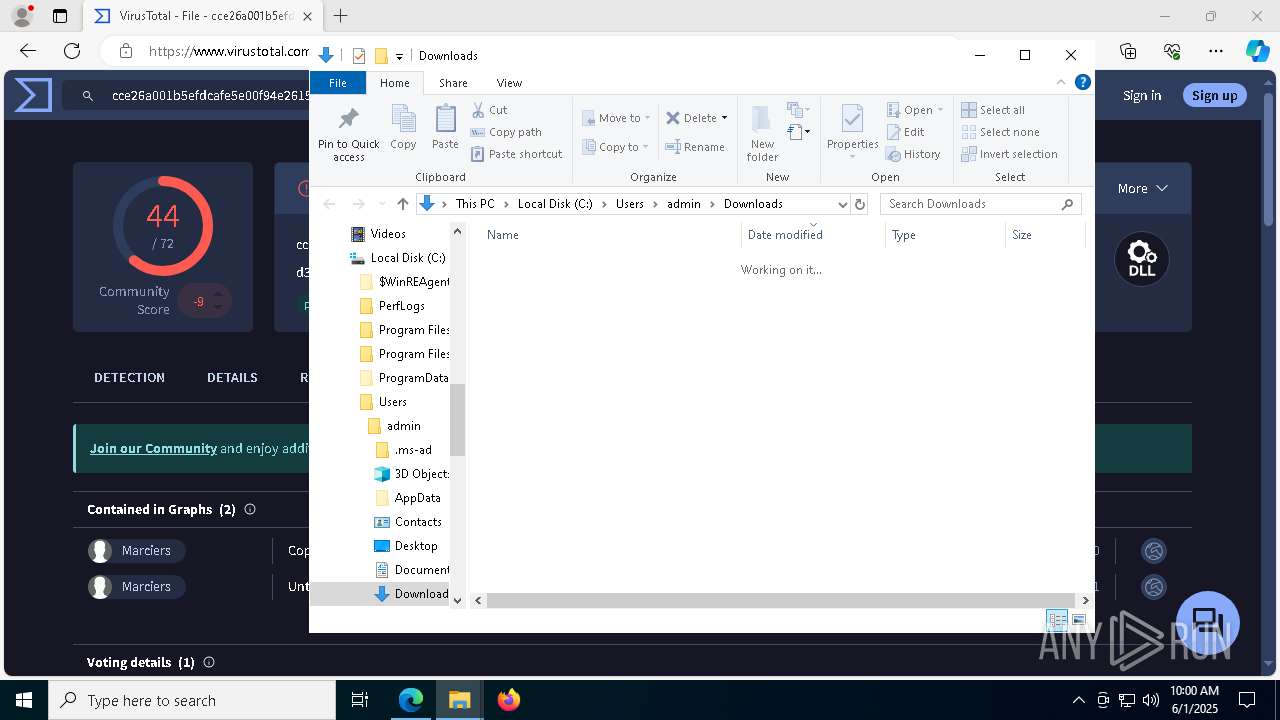The height and width of the screenshot is (720, 1280).
Task: Click Local Disk (C:) in address bar
Action: [x=555, y=204]
